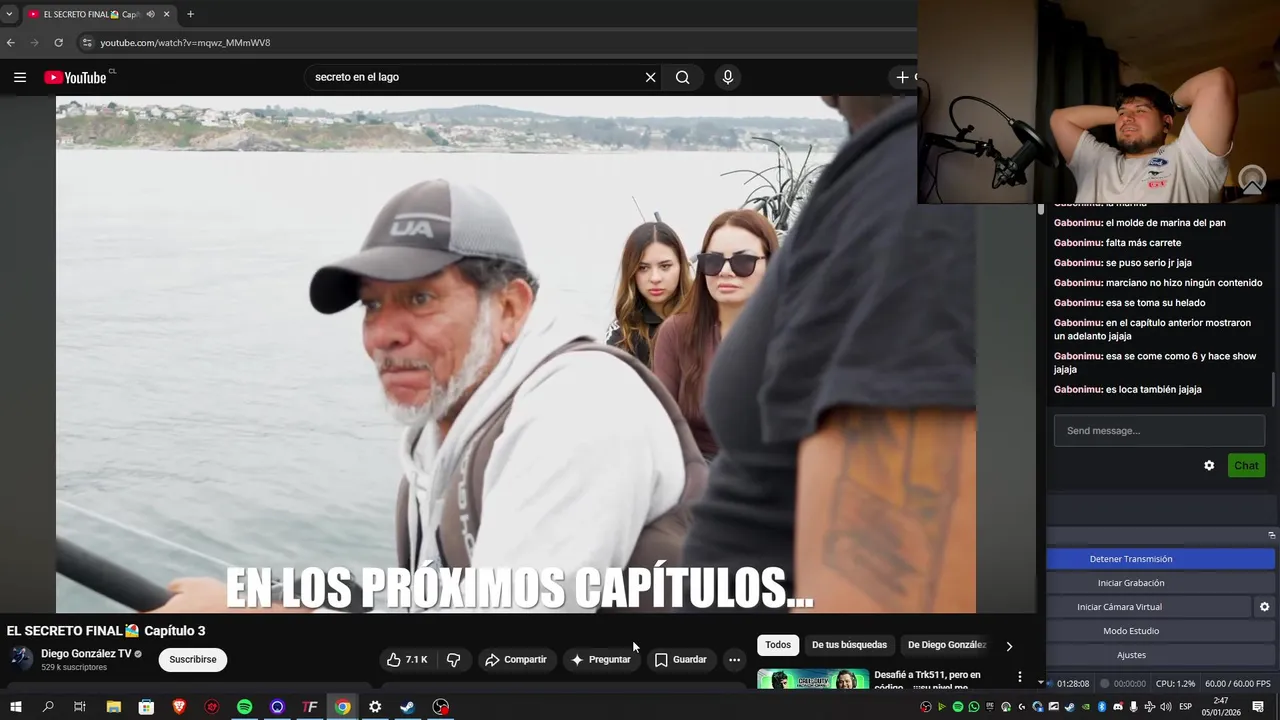
Task: Open Windows taskbar search
Action: [48, 707]
